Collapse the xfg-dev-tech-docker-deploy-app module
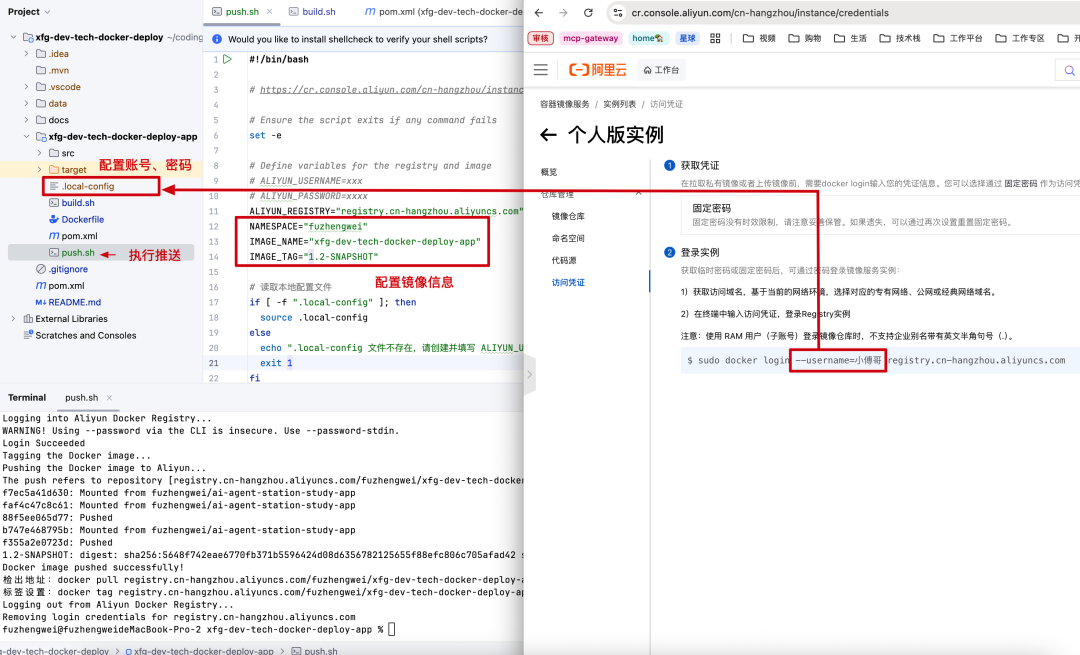This screenshot has height=655, width=1080. tap(26, 136)
